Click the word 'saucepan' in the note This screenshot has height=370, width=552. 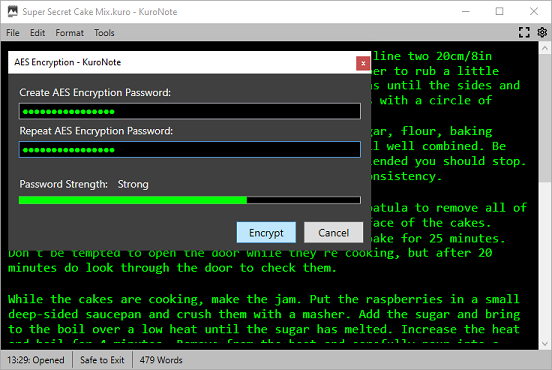click(x=113, y=314)
